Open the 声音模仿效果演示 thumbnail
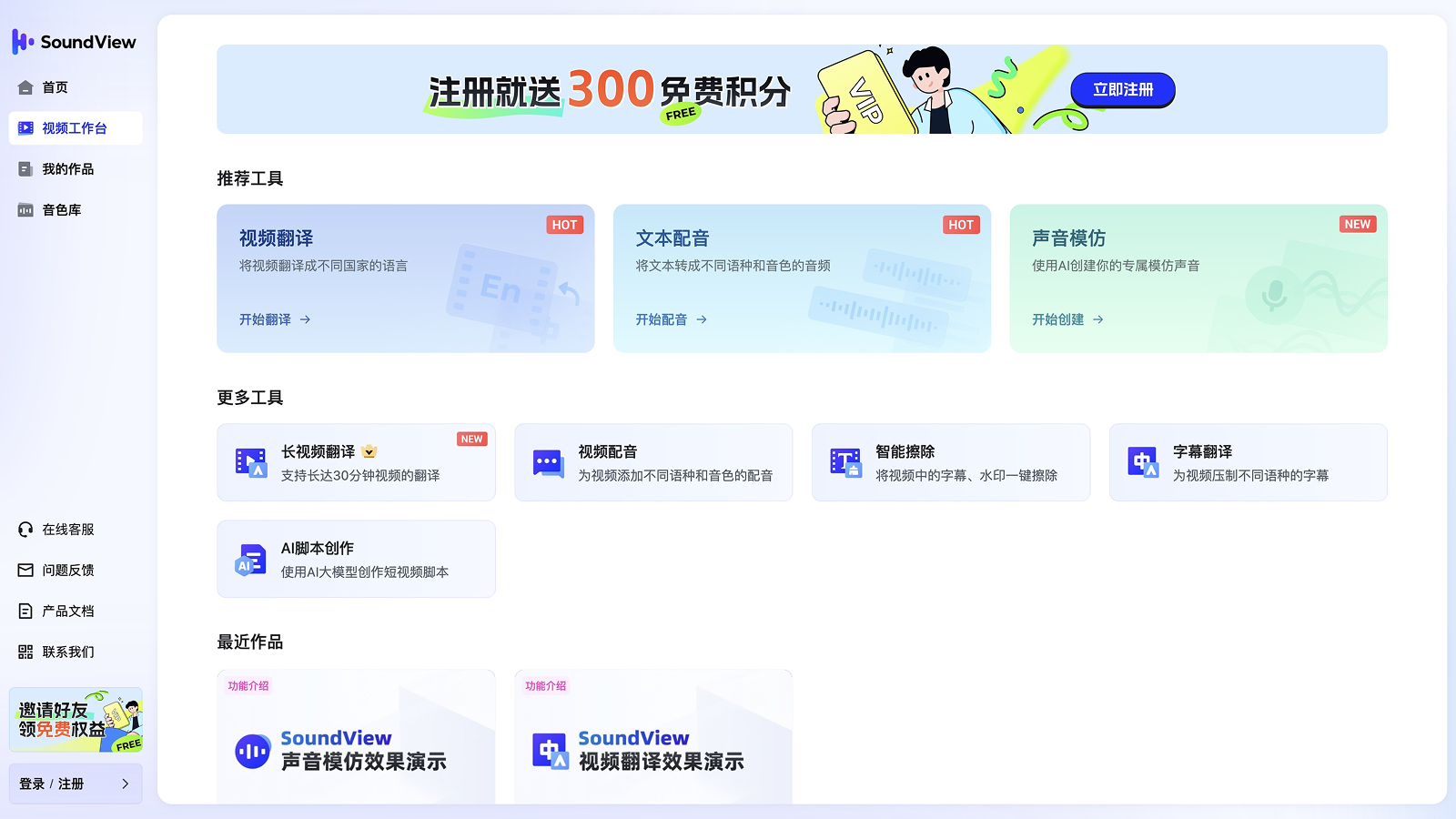 coord(356,737)
